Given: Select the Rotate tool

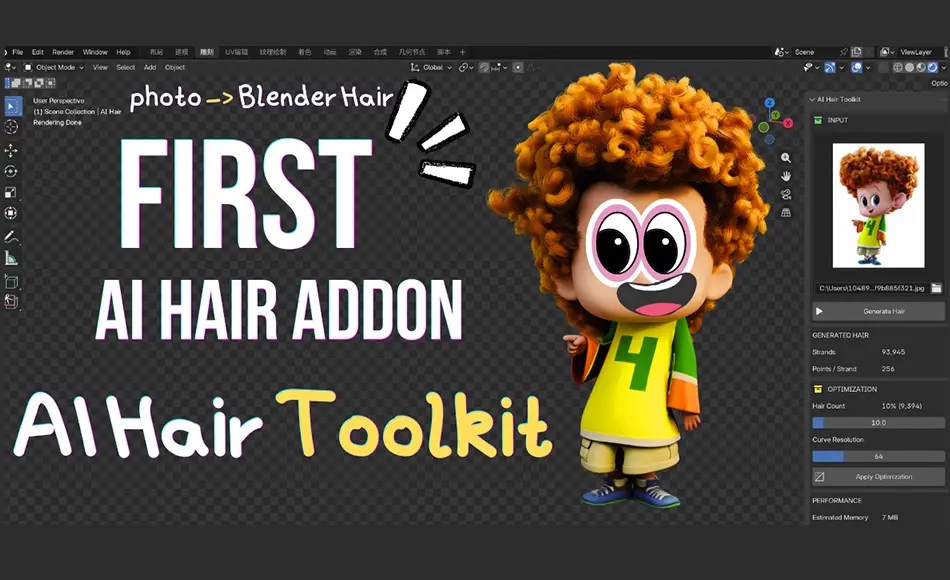Looking at the screenshot, I should 11,172.
